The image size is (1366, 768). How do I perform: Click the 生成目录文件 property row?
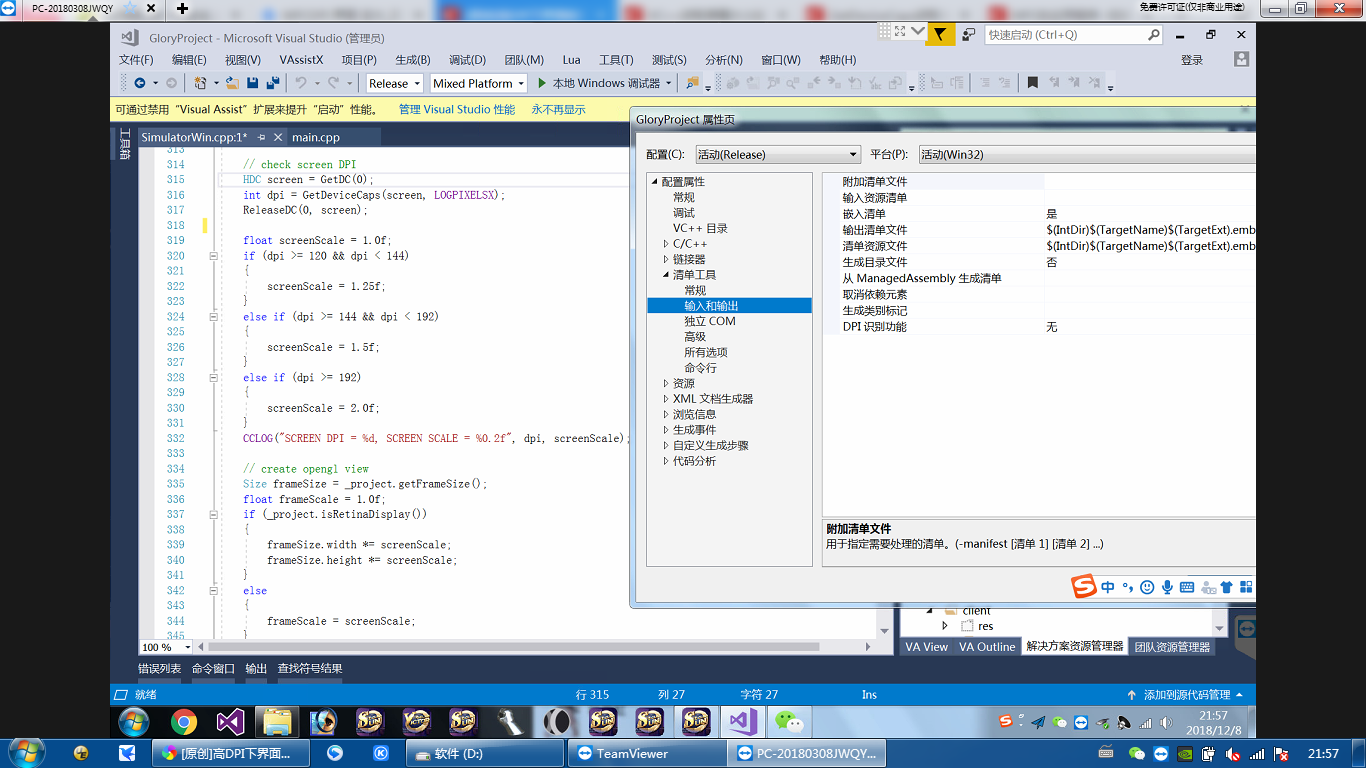coord(1039,262)
